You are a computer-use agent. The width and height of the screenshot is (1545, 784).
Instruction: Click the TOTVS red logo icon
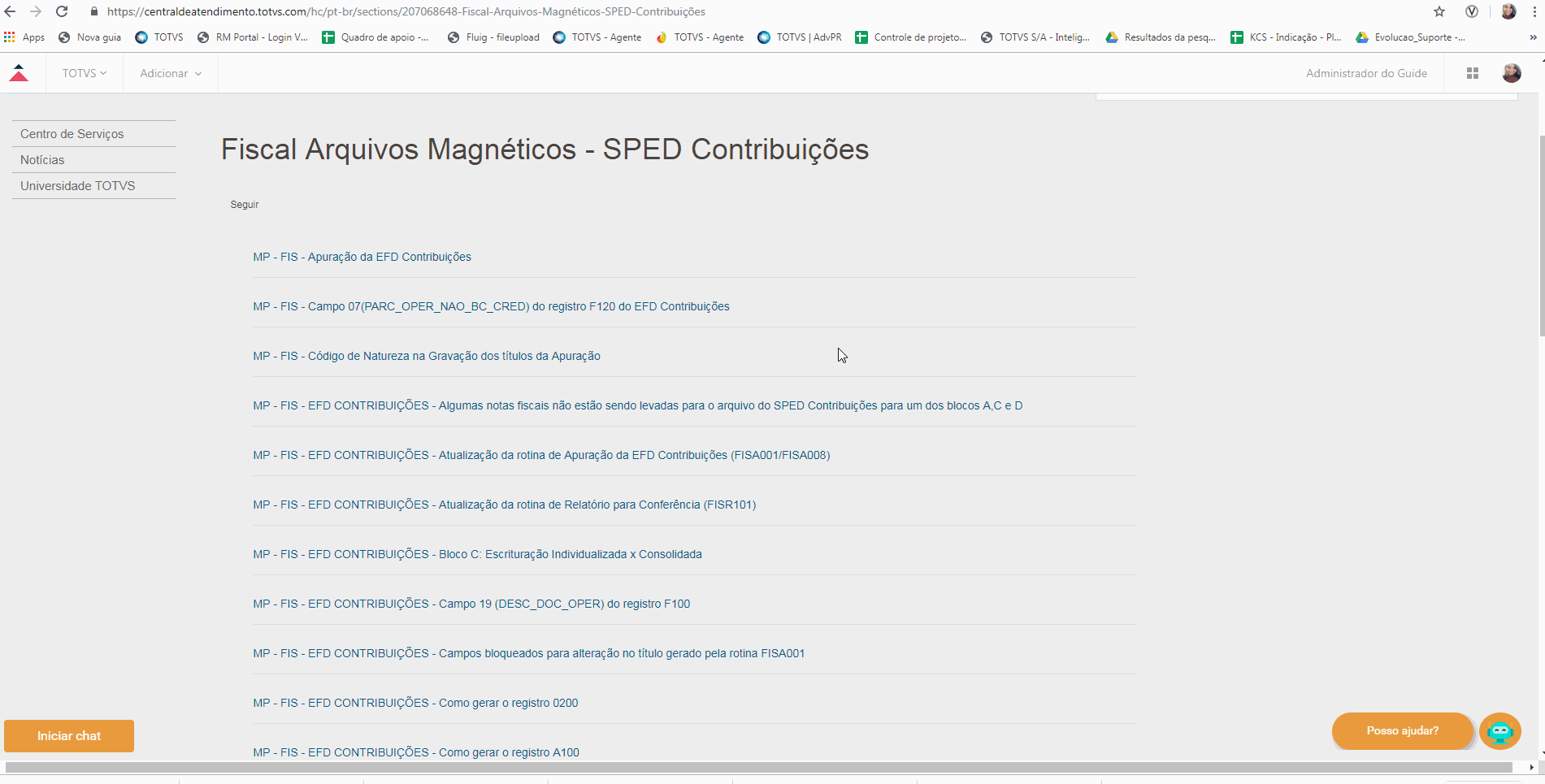[x=19, y=73]
